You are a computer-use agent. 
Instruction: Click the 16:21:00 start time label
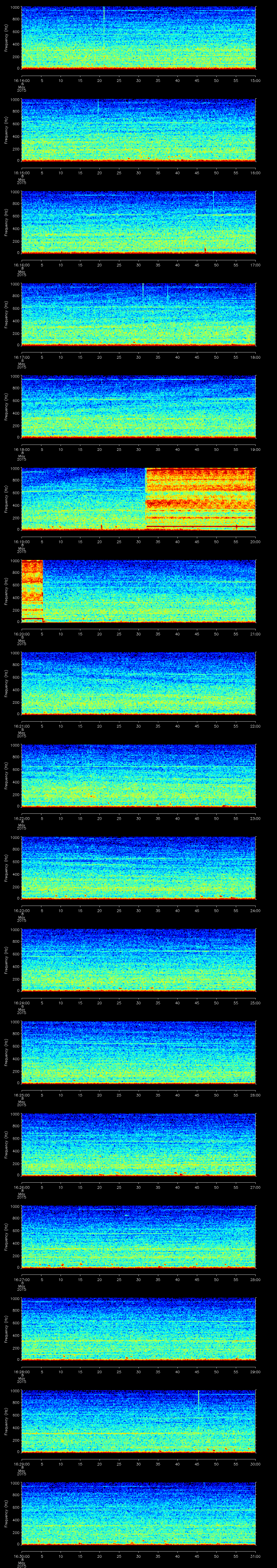pos(21,726)
